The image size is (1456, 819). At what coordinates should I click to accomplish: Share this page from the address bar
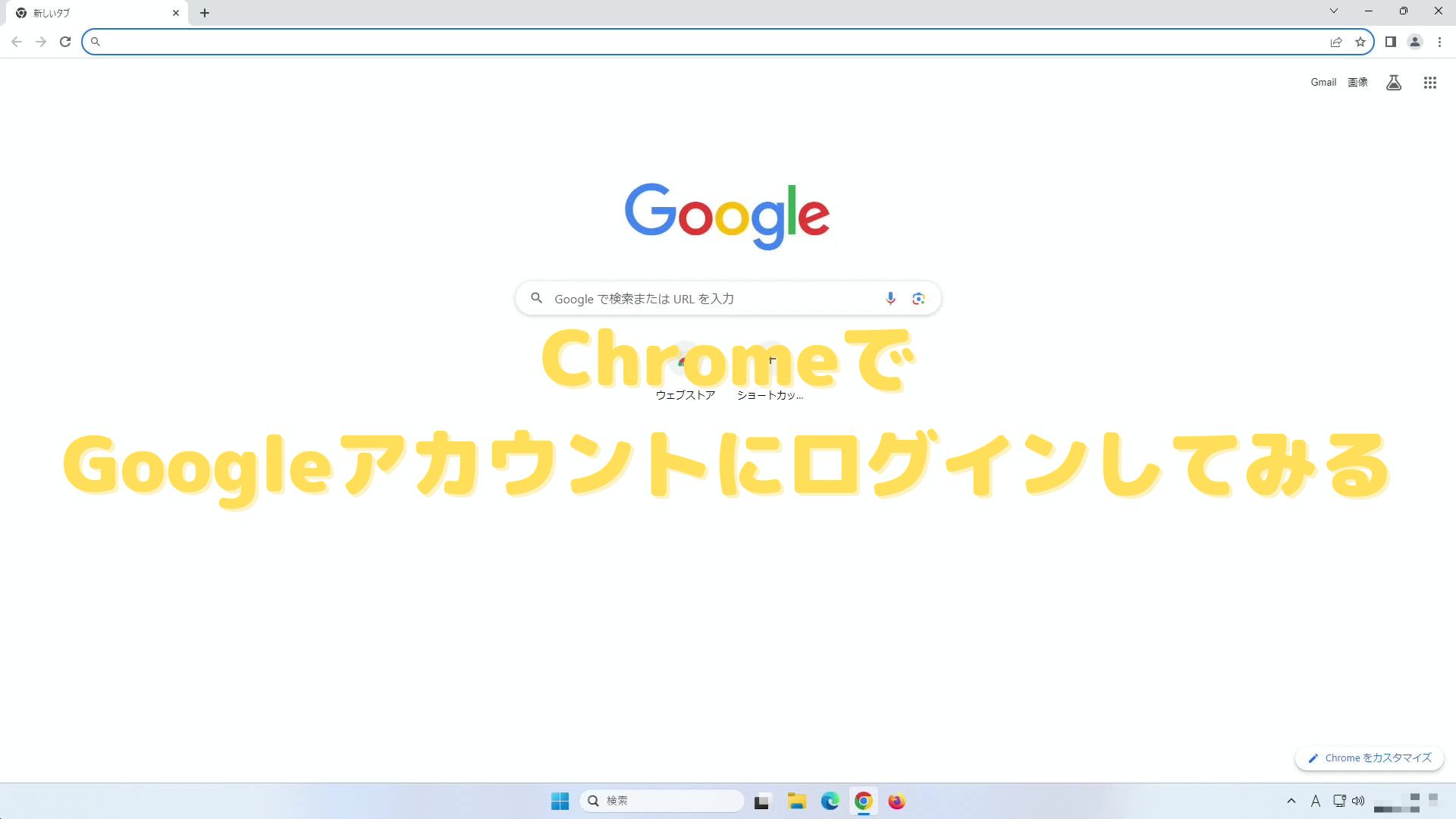[x=1336, y=42]
